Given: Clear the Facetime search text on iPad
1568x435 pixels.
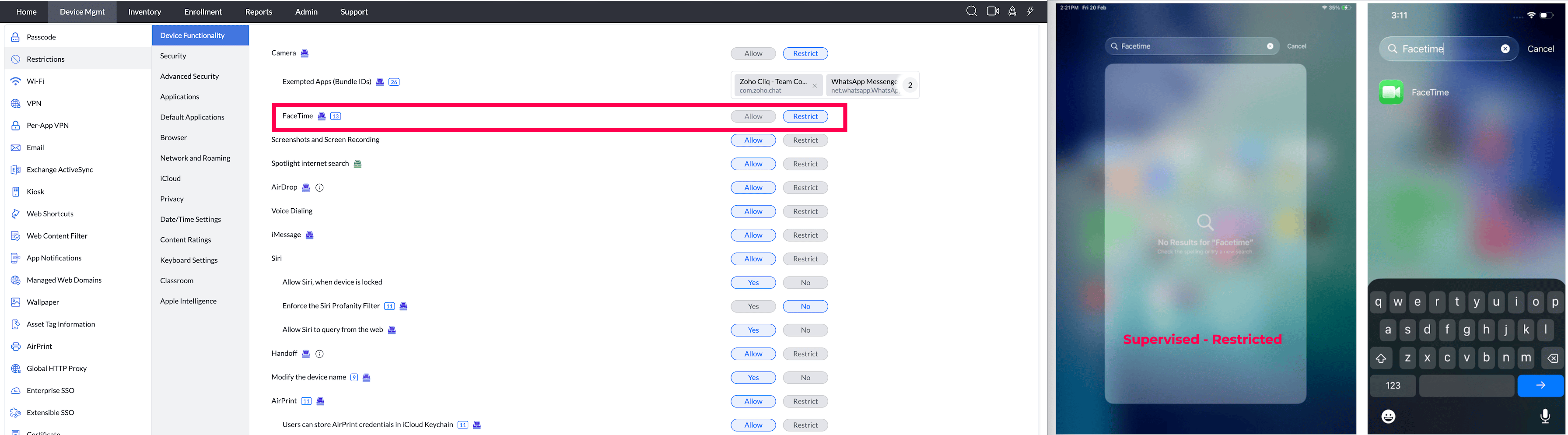Looking at the screenshot, I should point(1270,46).
